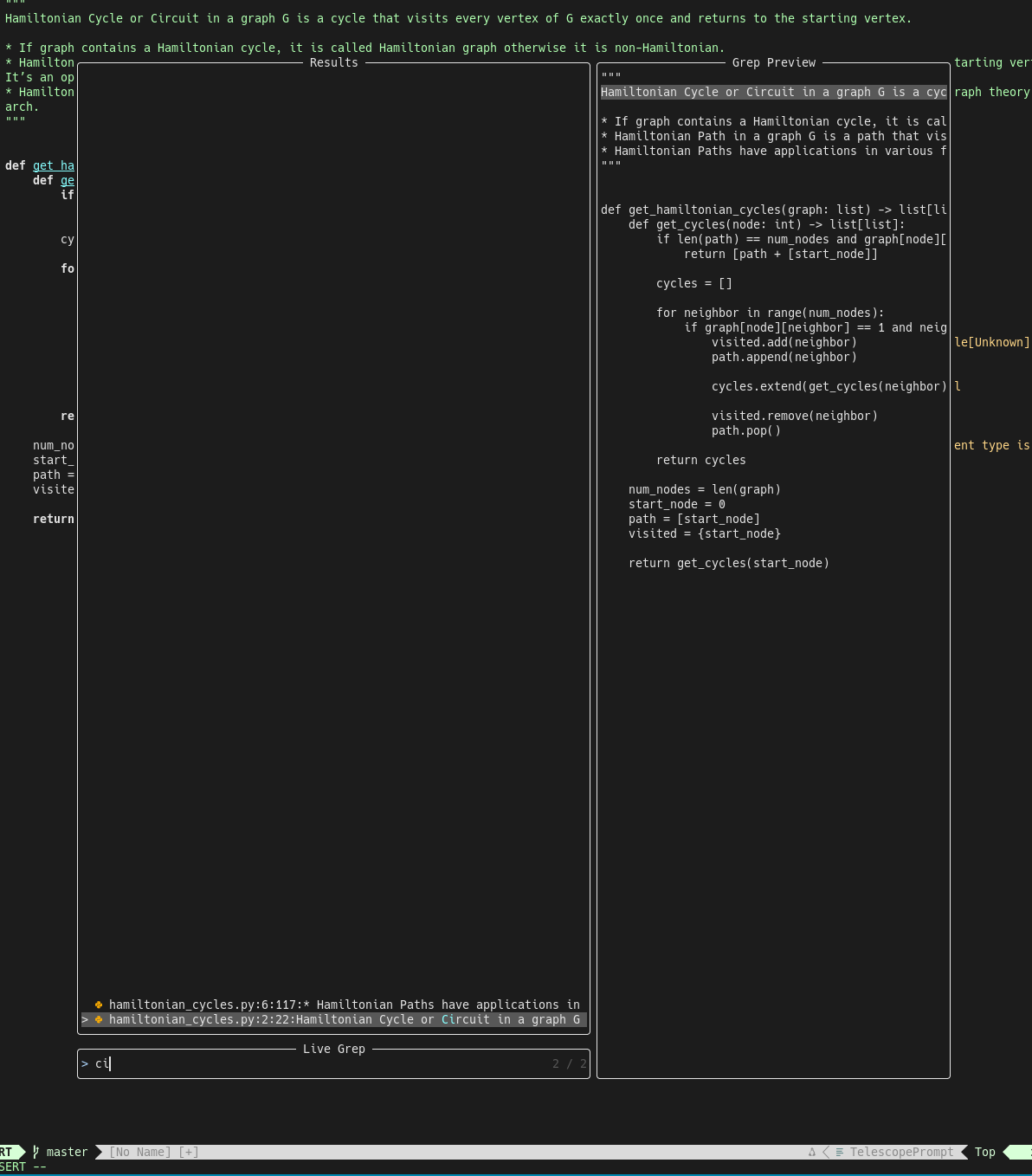Click the highlighted Hamiltonian Cycle line in preview
Image resolution: width=1032 pixels, height=1176 pixels.
click(x=773, y=92)
